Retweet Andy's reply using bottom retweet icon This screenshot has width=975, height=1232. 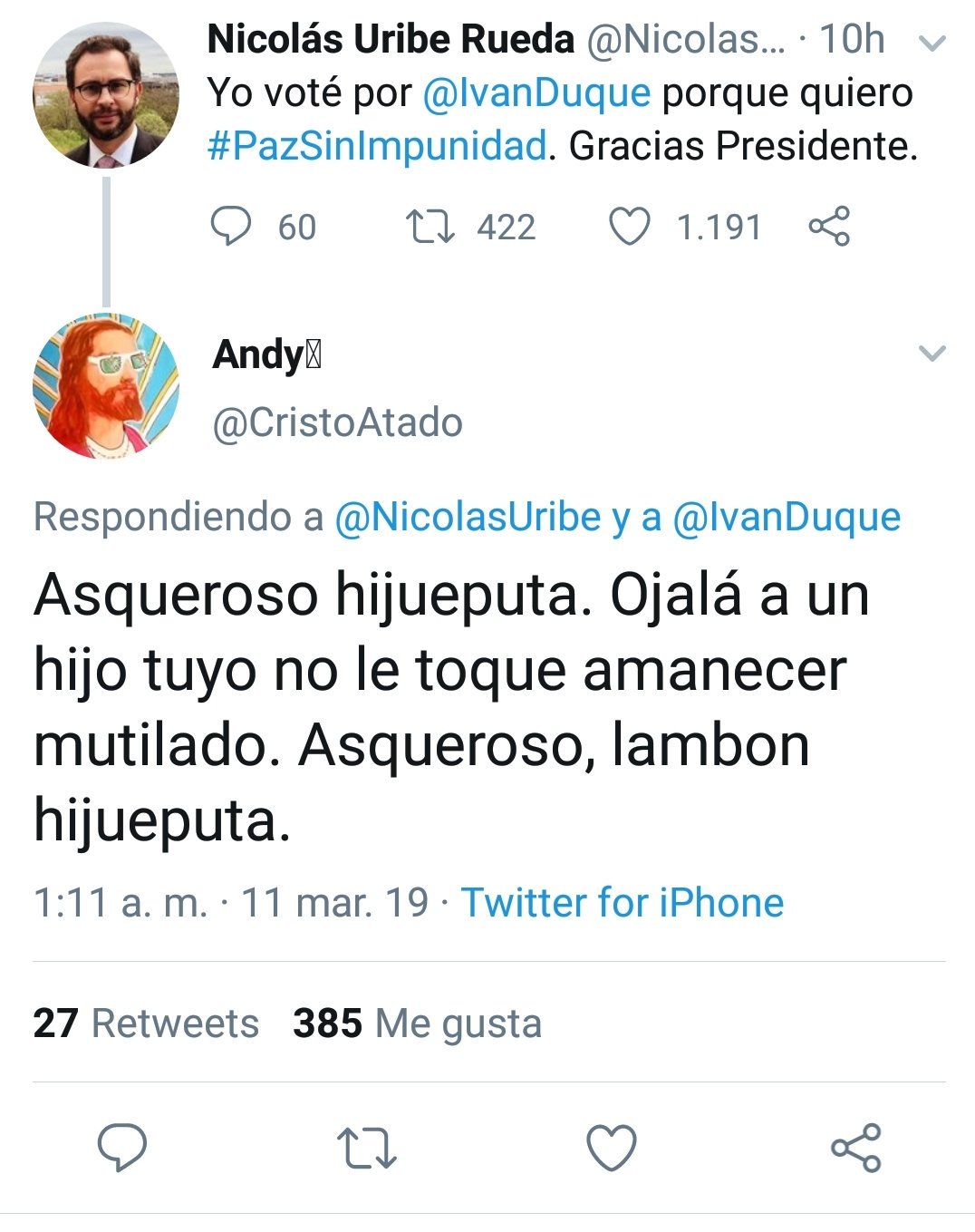click(366, 1148)
